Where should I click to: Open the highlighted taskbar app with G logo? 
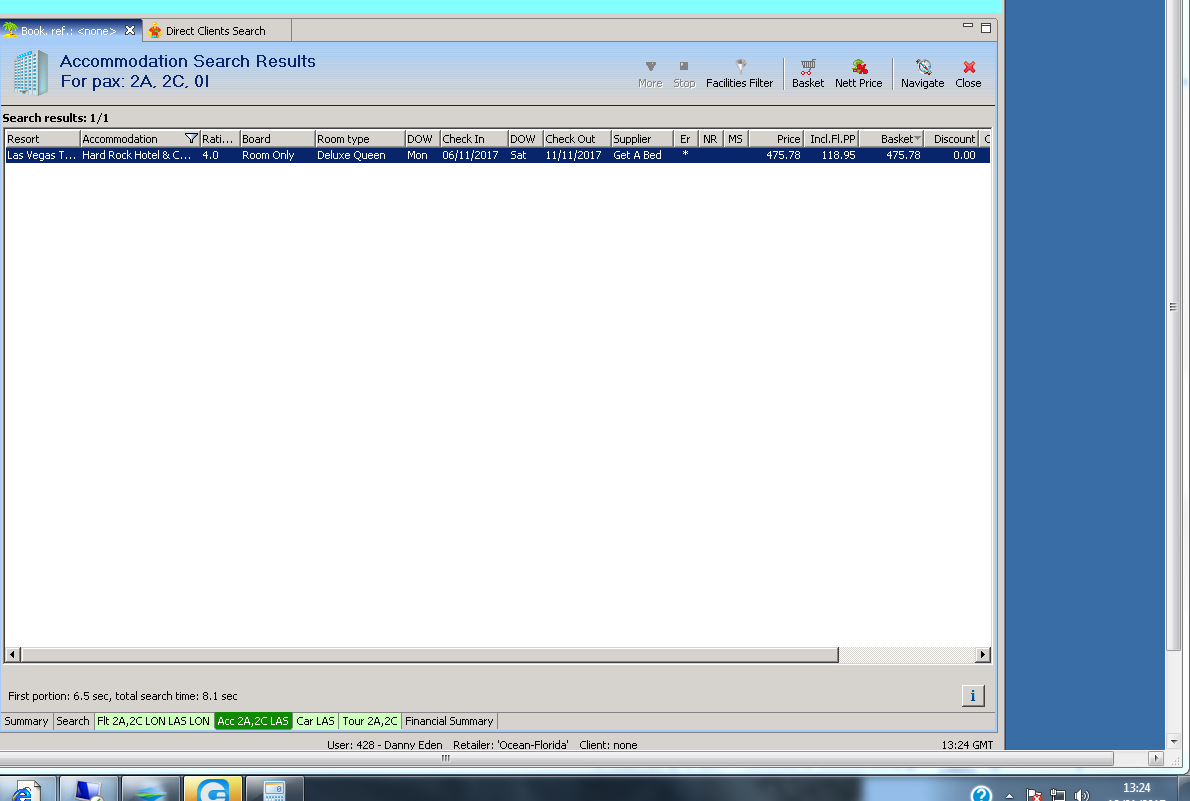pos(213,789)
